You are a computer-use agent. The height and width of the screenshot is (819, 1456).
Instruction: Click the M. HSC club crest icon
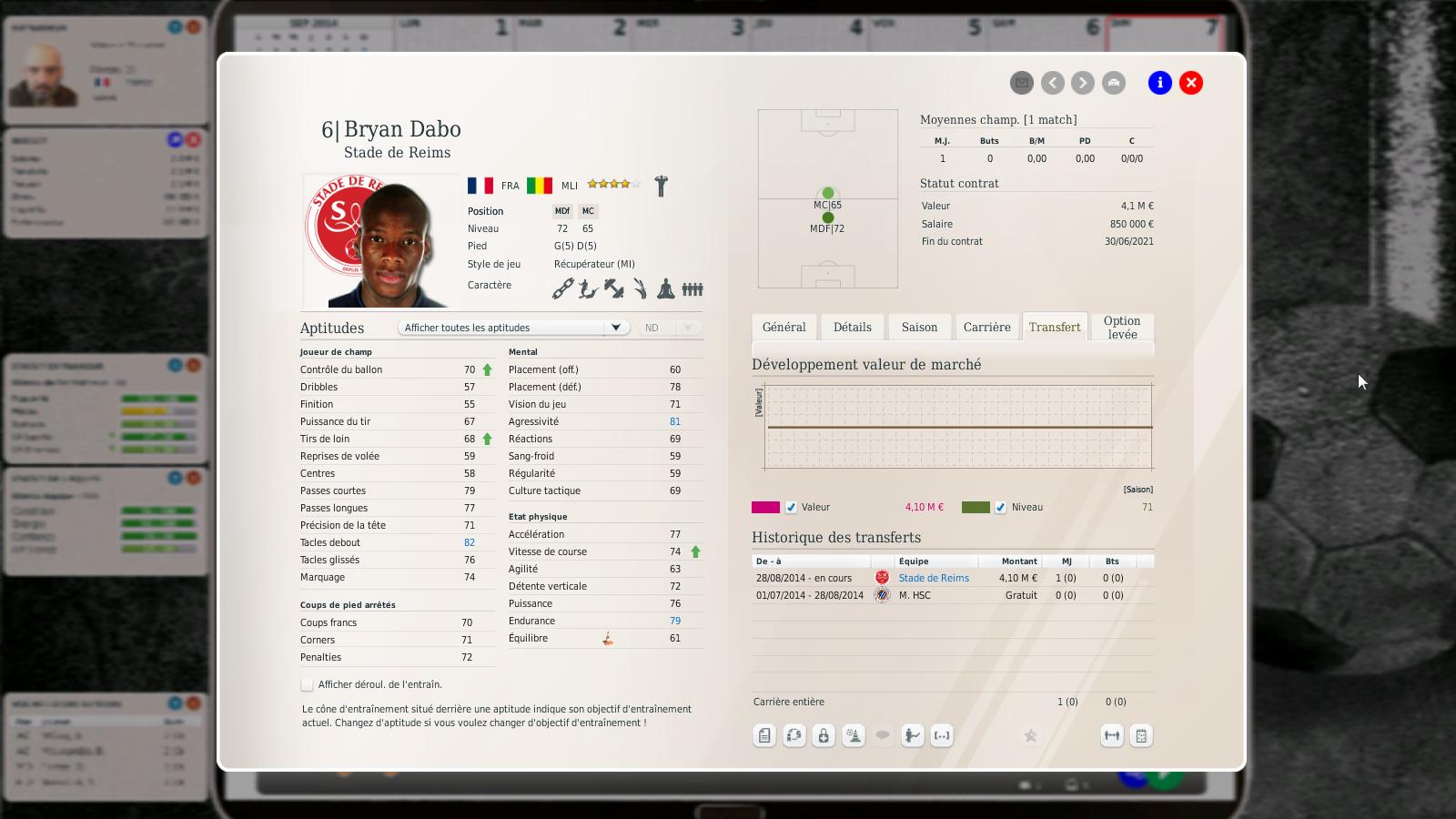882,595
